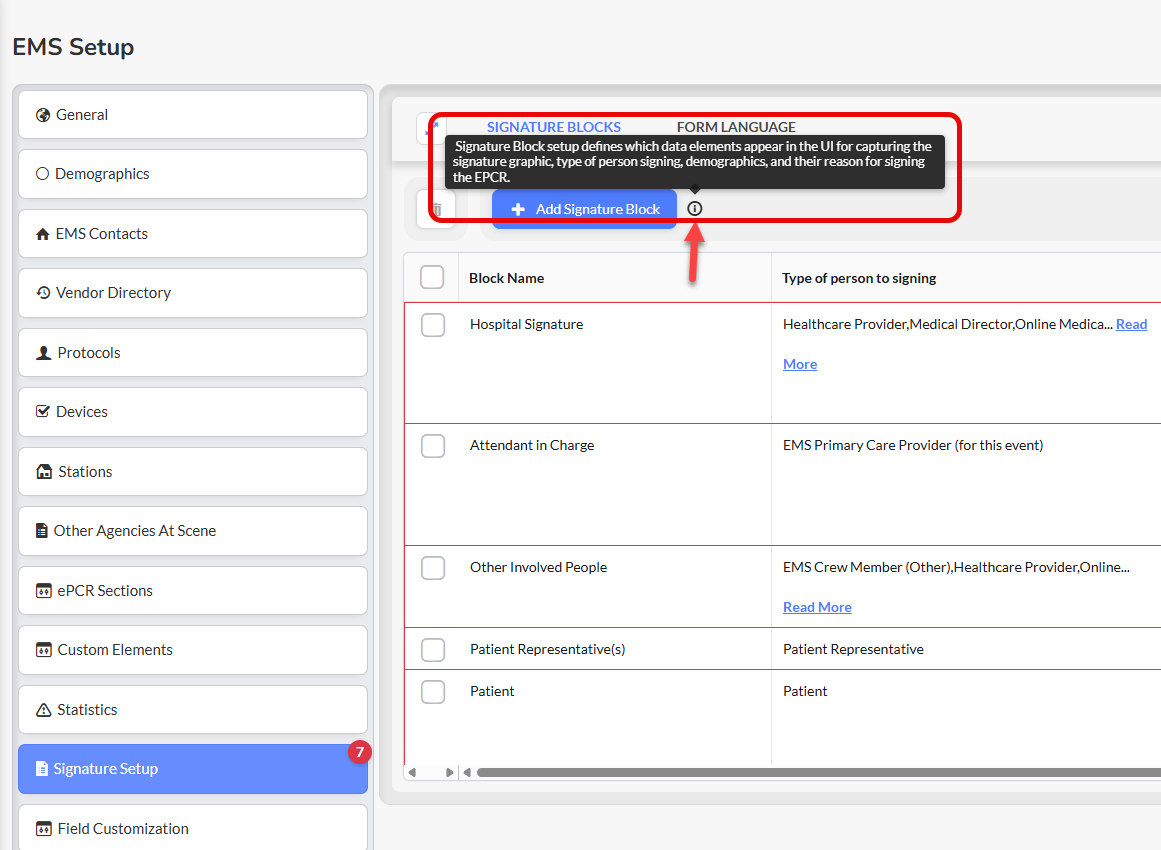
Task: Click the file icon on Signature Setup
Action: [42, 769]
